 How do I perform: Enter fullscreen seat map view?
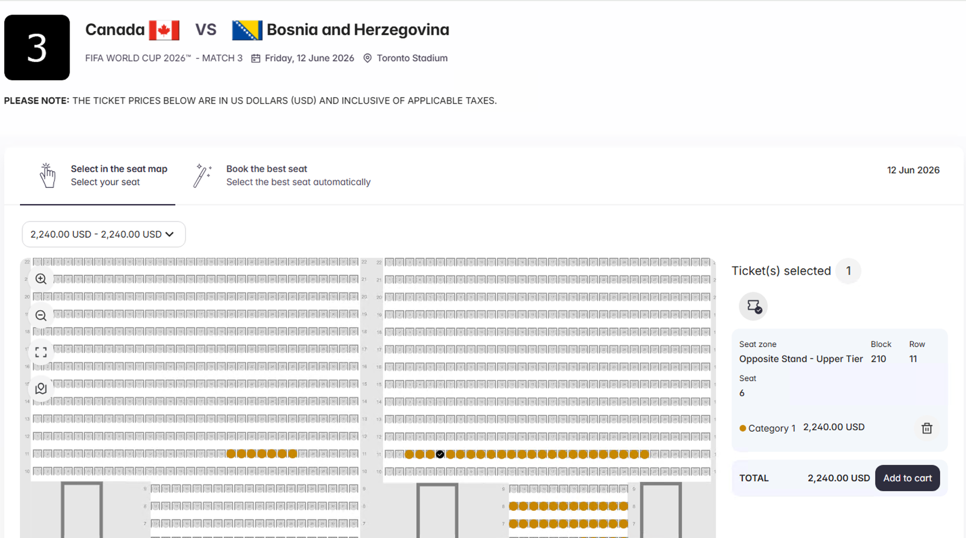pos(41,352)
